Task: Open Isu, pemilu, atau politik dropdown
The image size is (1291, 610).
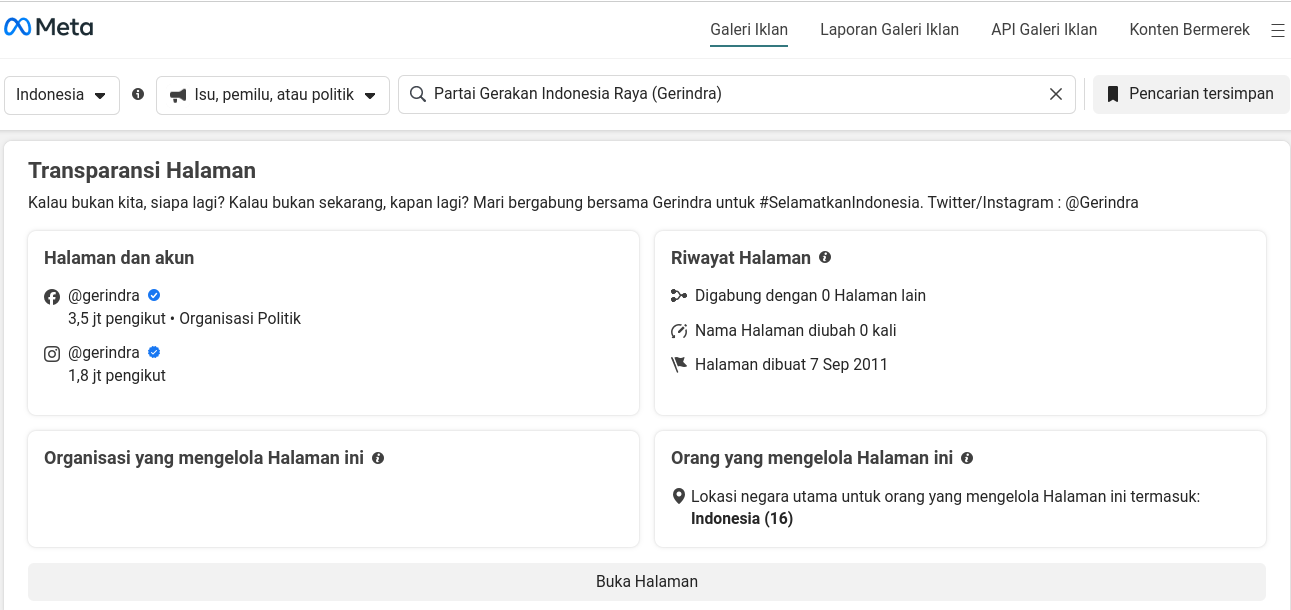Action: (273, 95)
